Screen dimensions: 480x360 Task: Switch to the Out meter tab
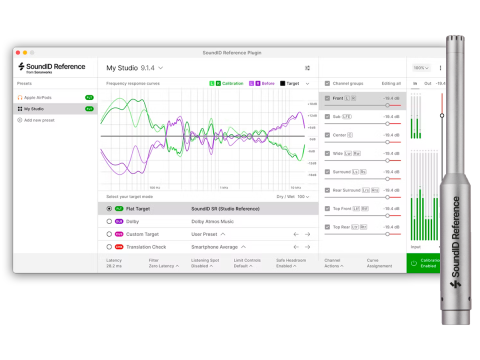pos(428,83)
